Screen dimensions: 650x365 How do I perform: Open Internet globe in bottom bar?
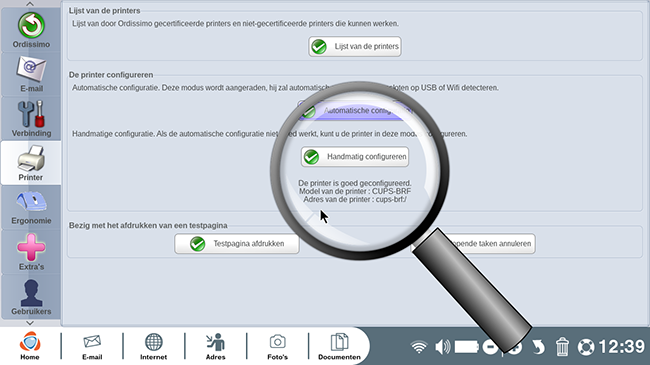[x=153, y=346]
